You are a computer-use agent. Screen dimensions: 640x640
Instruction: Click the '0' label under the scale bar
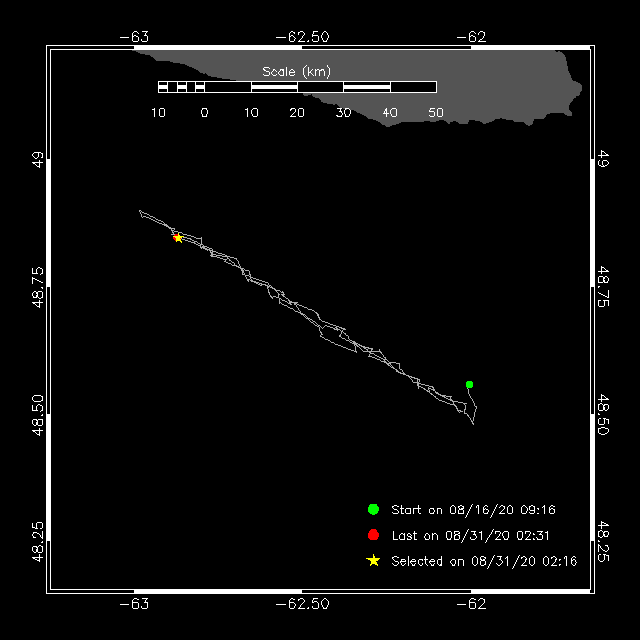tap(204, 113)
